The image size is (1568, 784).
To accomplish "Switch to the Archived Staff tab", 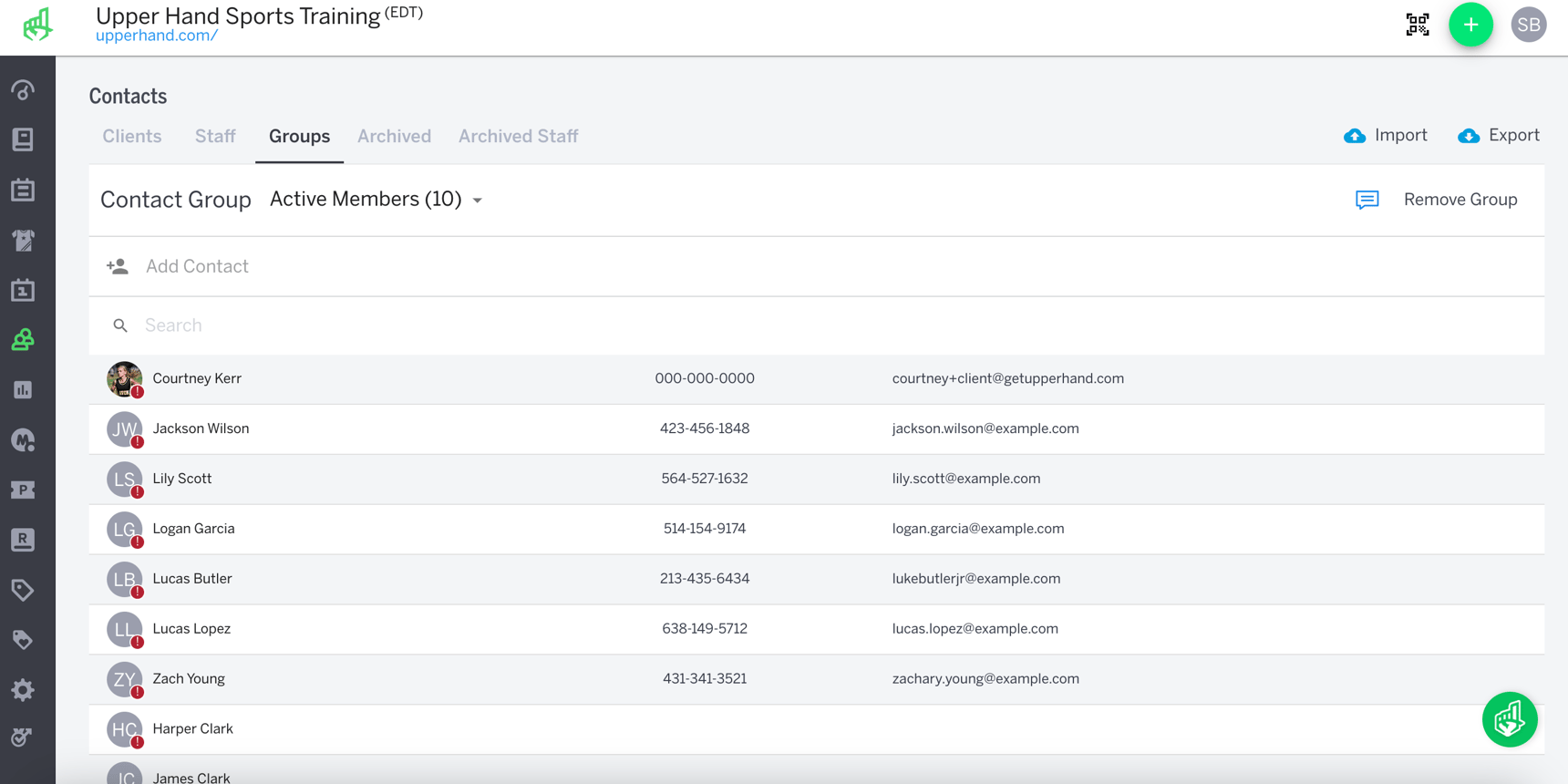I will click(518, 137).
